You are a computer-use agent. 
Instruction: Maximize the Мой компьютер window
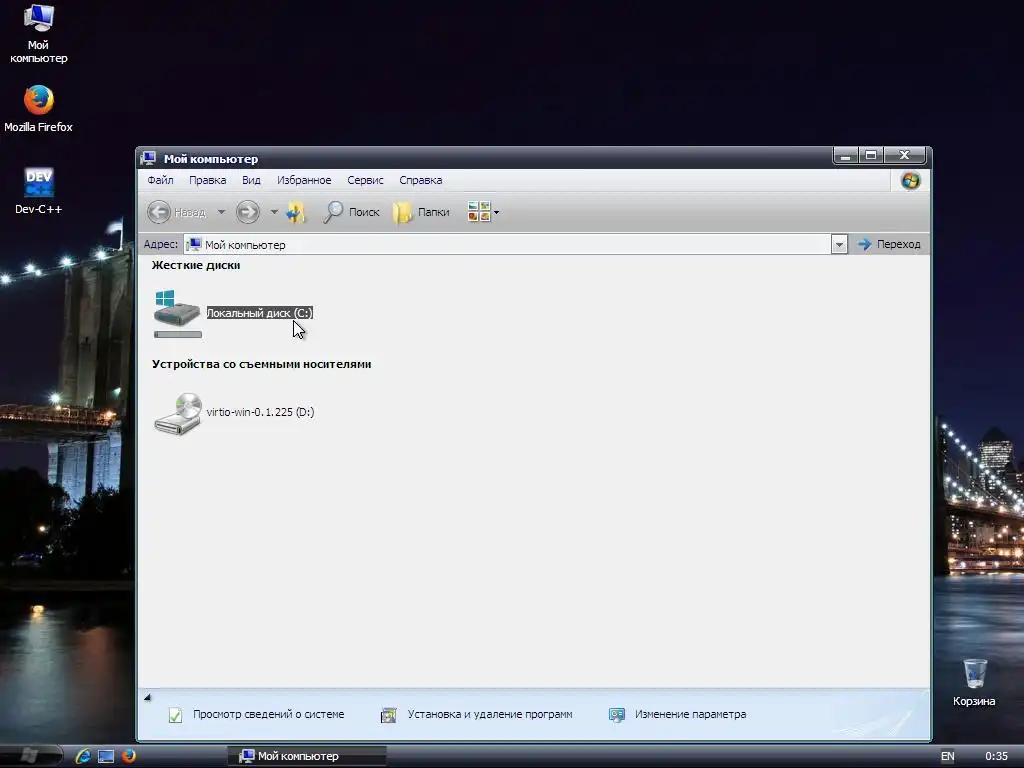click(x=871, y=155)
